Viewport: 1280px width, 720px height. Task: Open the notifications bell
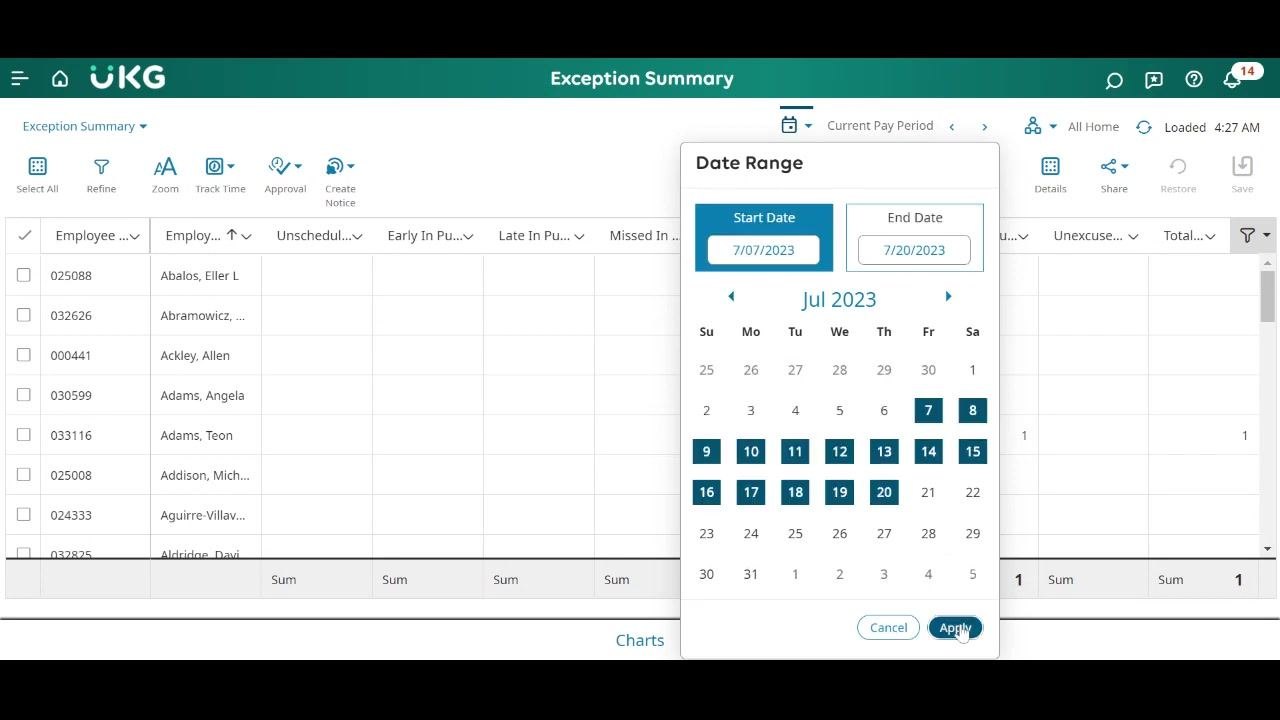[1232, 79]
